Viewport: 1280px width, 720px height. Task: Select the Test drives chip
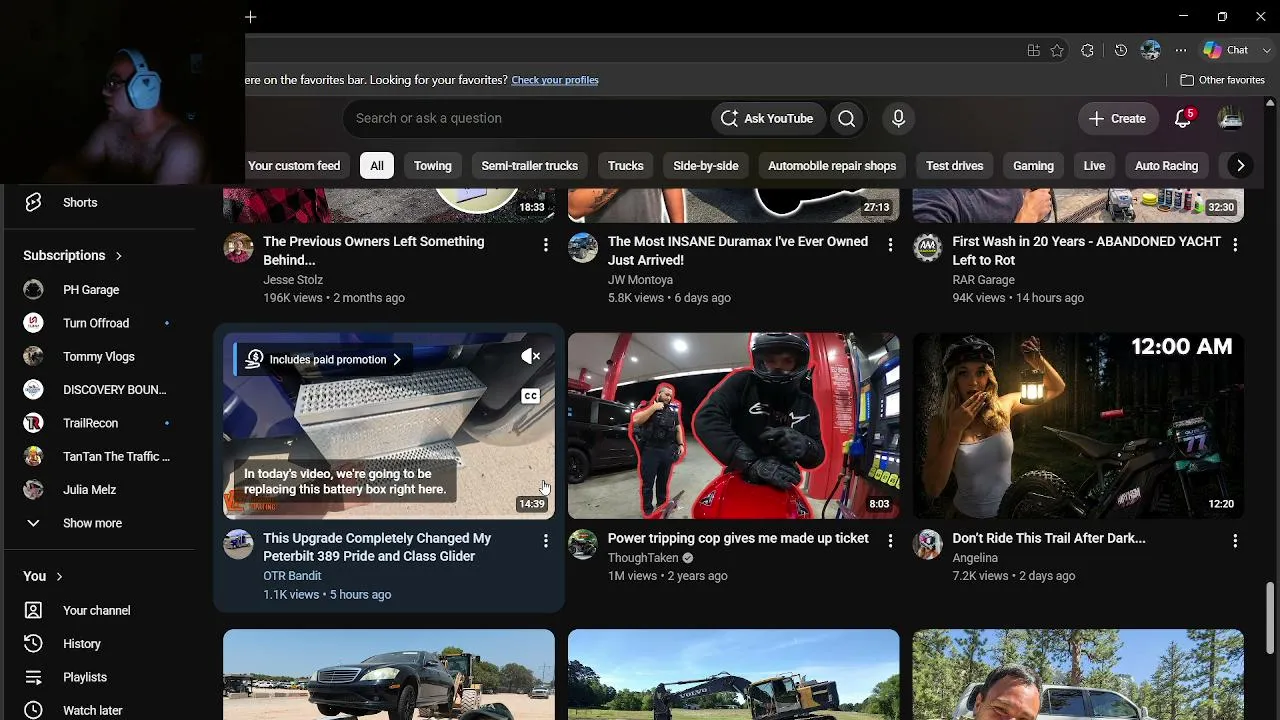[955, 166]
